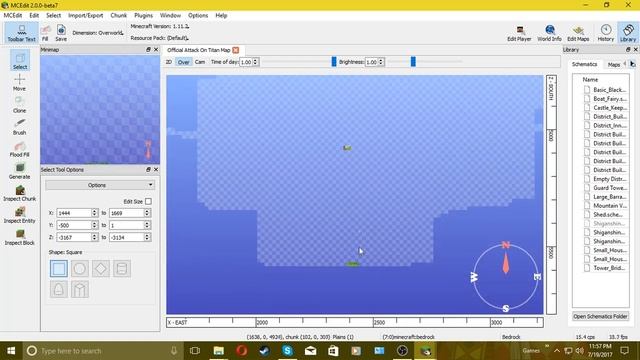Screen dimensions: 640x360
Task: Open the Resource Pack dropdown
Action: click(x=160, y=38)
